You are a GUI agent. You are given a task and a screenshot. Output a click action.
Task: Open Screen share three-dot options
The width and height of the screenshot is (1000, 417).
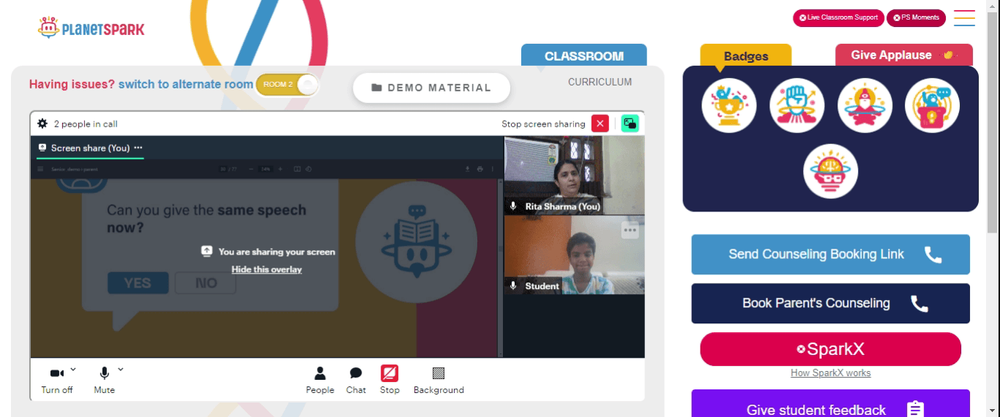(138, 148)
